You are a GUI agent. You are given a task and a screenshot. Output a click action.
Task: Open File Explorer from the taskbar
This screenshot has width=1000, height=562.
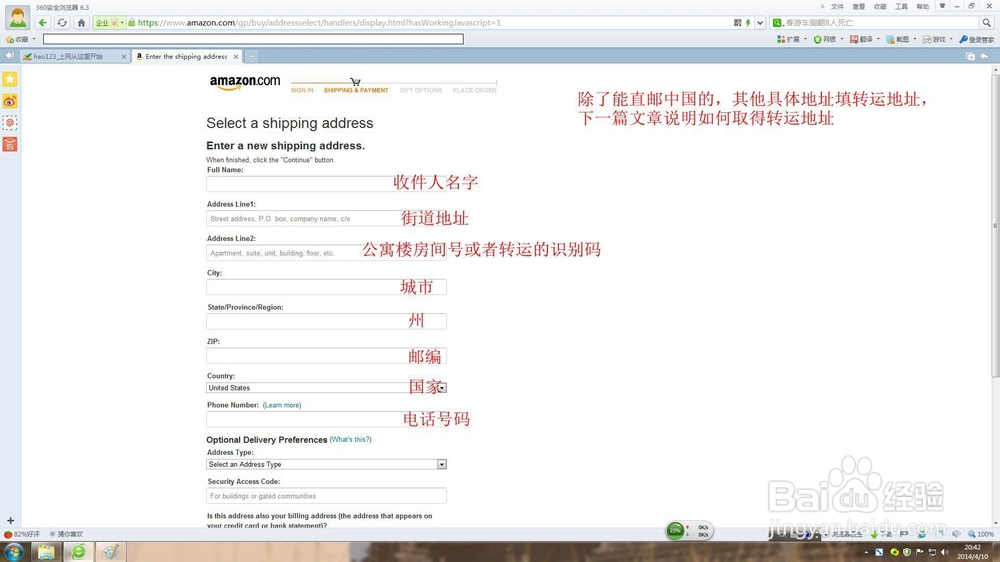46,552
